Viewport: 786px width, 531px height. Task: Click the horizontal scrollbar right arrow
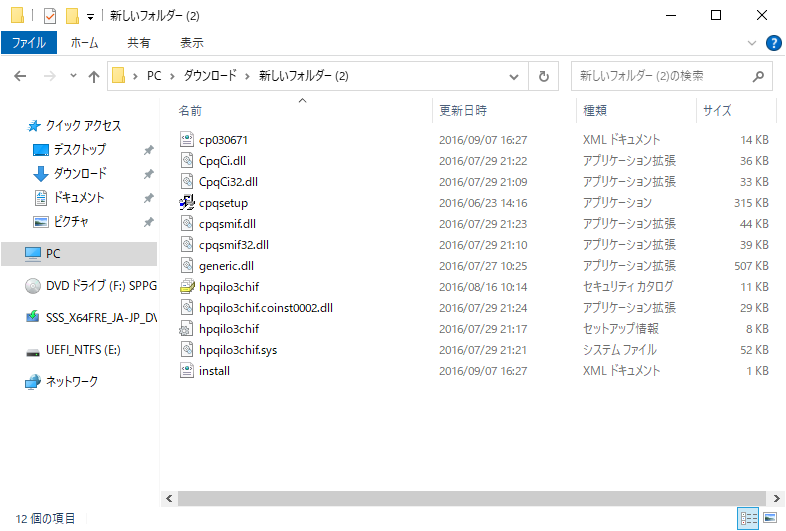click(x=776, y=498)
